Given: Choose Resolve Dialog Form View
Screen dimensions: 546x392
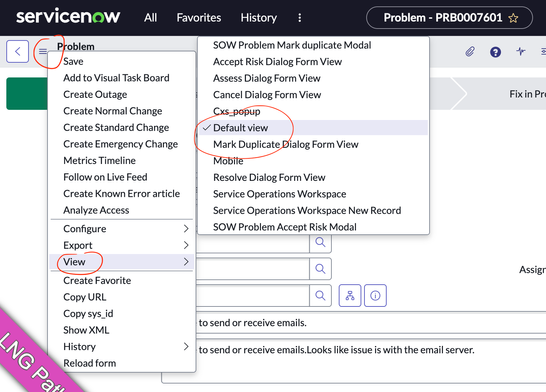Looking at the screenshot, I should [313, 178].
